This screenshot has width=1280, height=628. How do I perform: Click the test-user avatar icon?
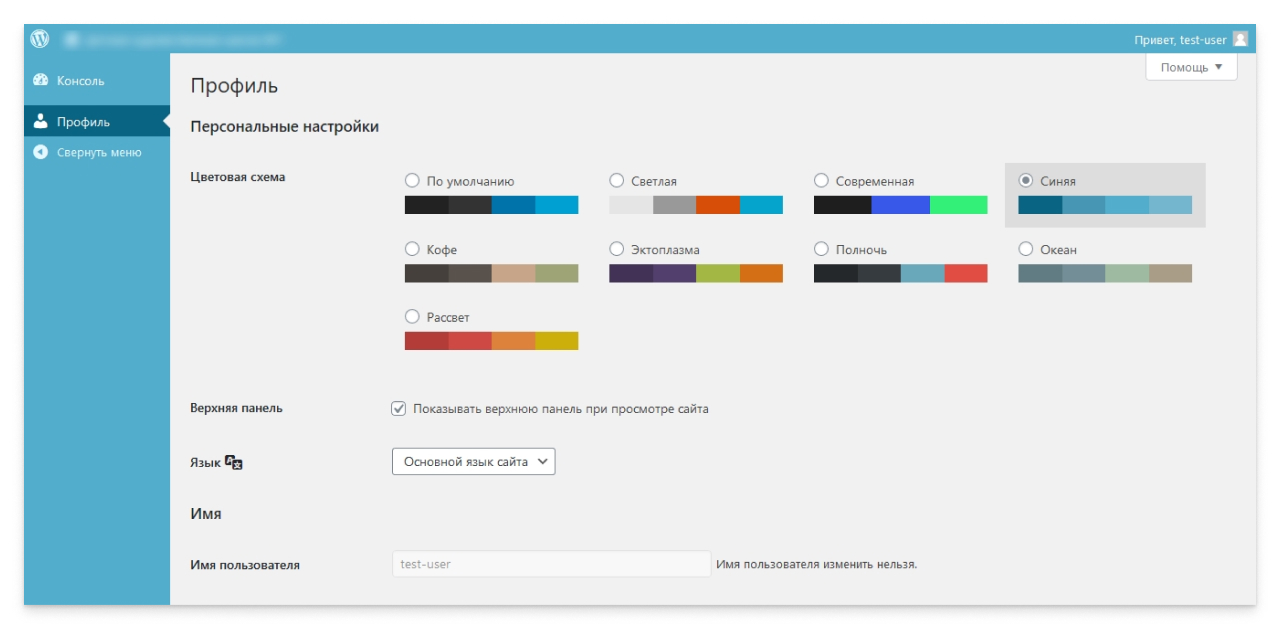(1240, 39)
